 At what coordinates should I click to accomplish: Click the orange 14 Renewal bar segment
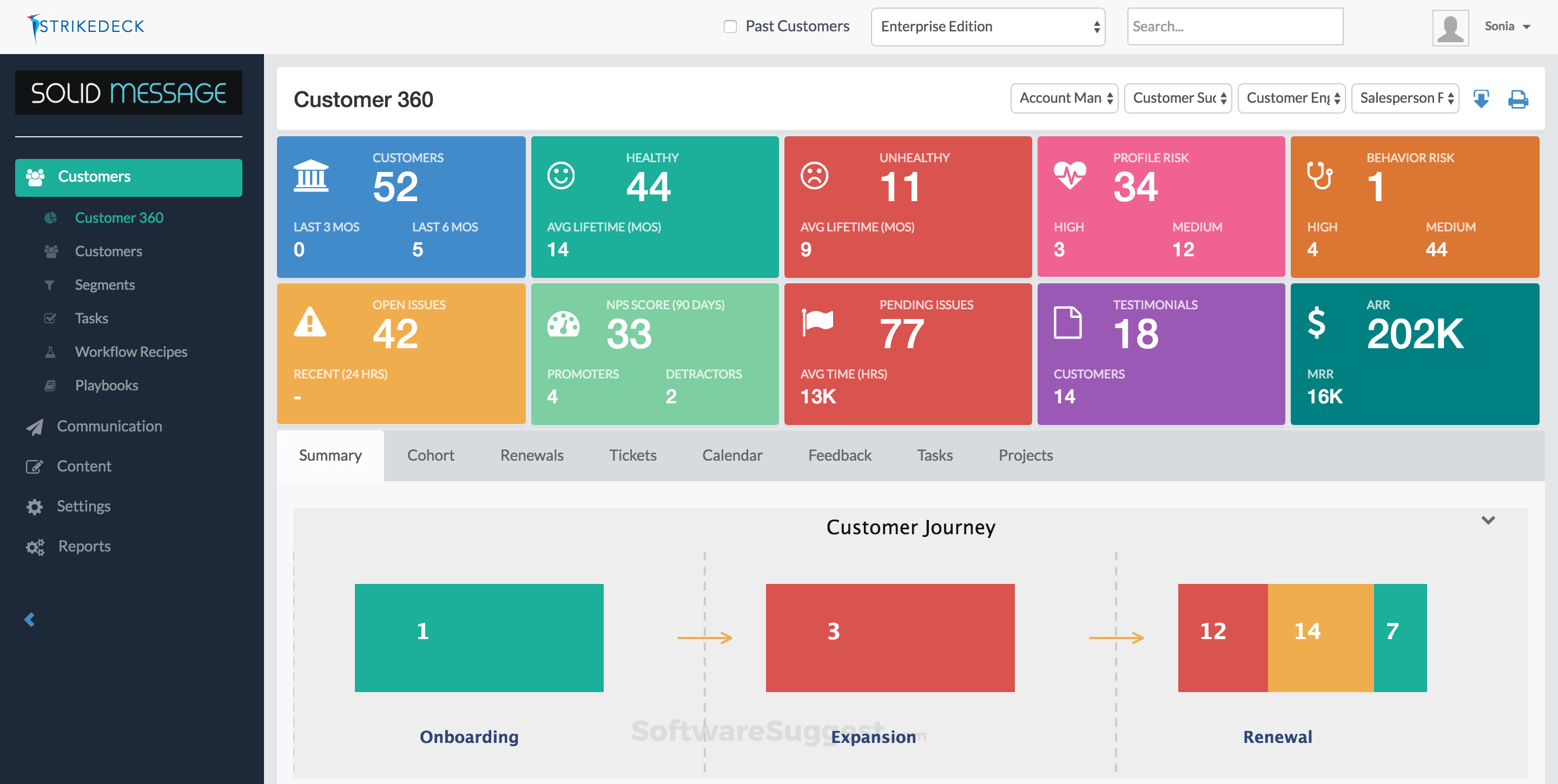(1320, 637)
